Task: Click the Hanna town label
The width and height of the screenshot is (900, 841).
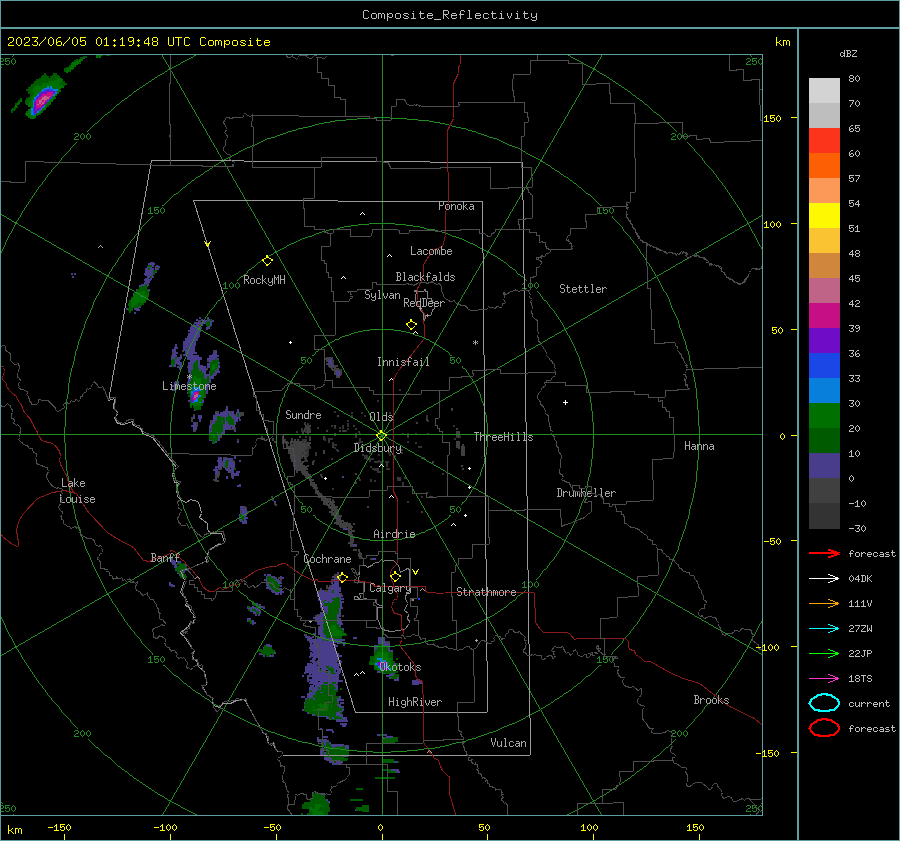Action: (x=699, y=446)
